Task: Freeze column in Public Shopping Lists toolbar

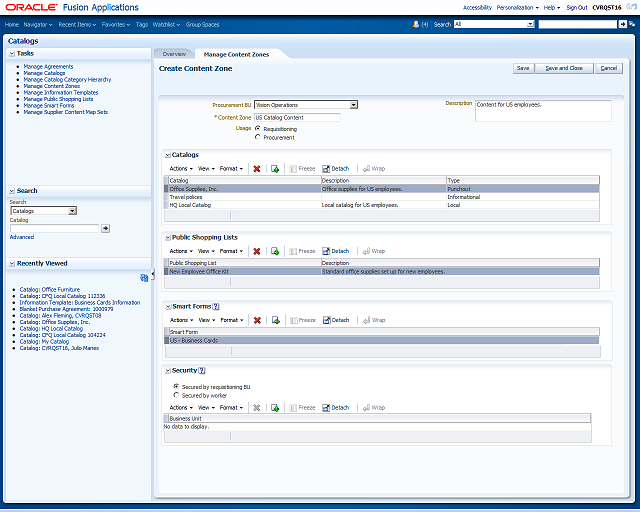Action: click(x=302, y=251)
